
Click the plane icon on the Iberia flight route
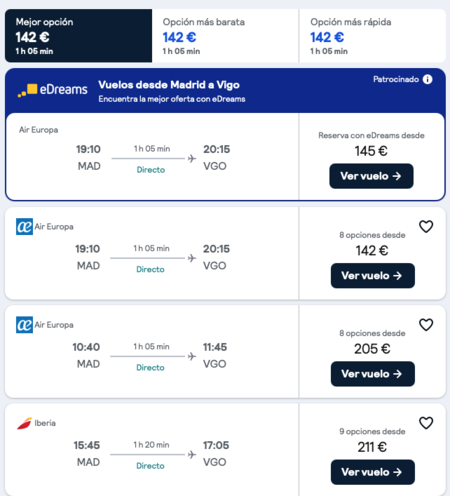point(192,454)
